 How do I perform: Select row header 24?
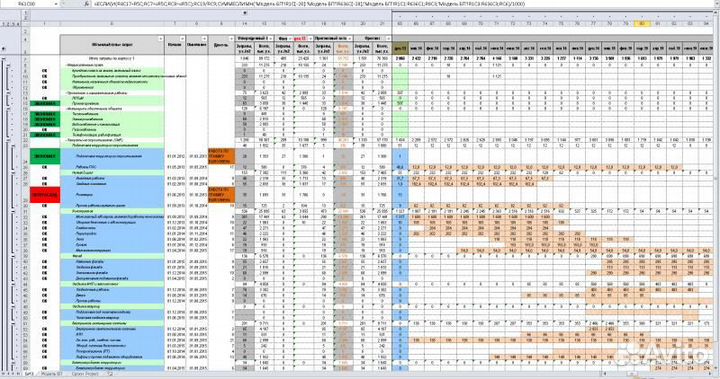click(26, 156)
